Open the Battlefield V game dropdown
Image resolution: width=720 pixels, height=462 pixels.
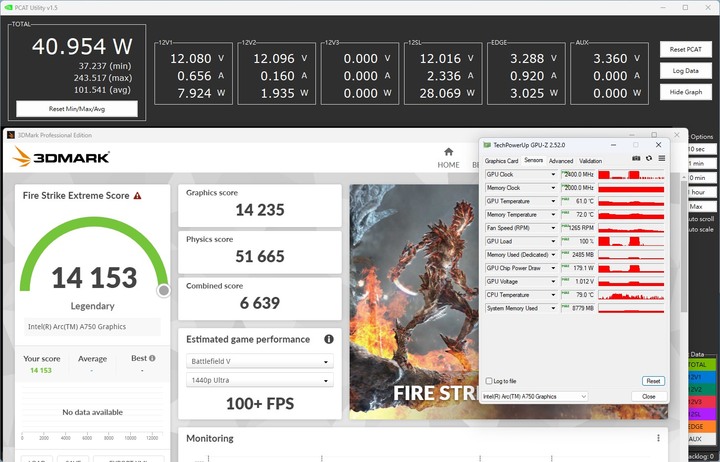260,361
